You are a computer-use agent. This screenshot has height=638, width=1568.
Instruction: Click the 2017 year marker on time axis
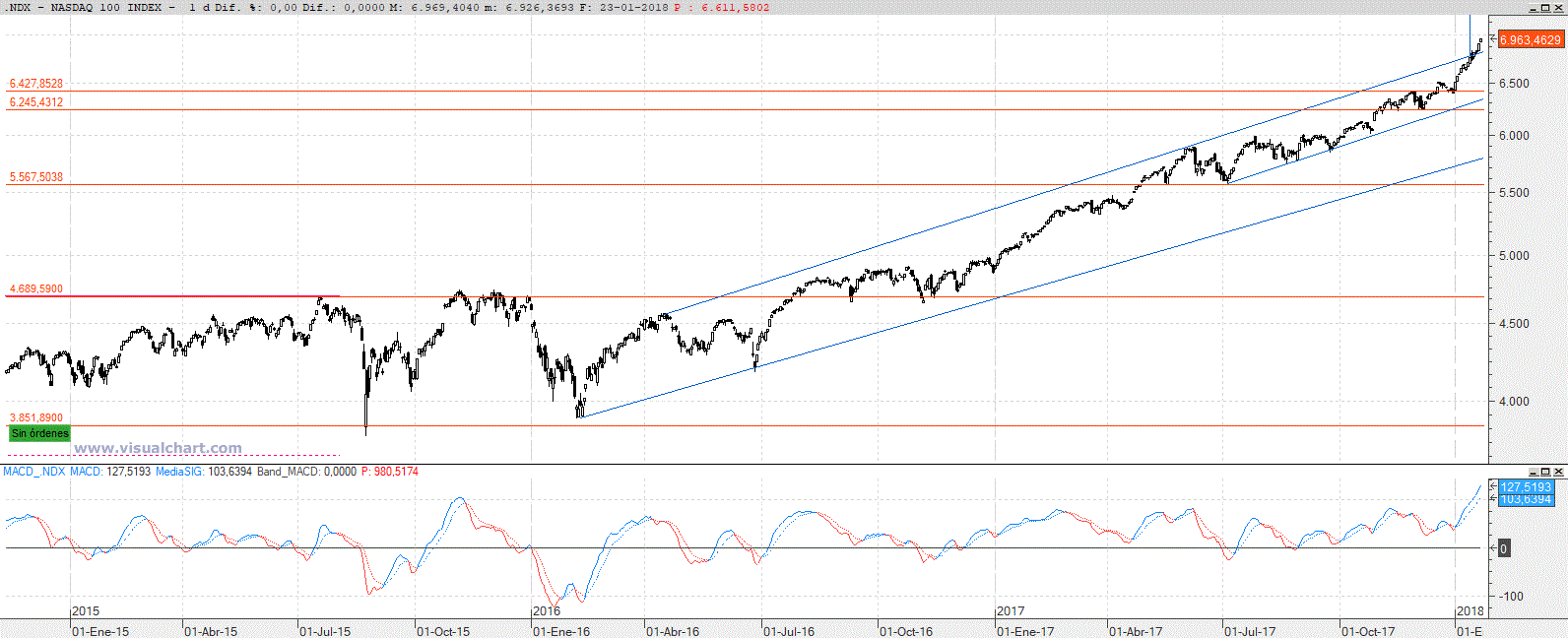(1011, 611)
